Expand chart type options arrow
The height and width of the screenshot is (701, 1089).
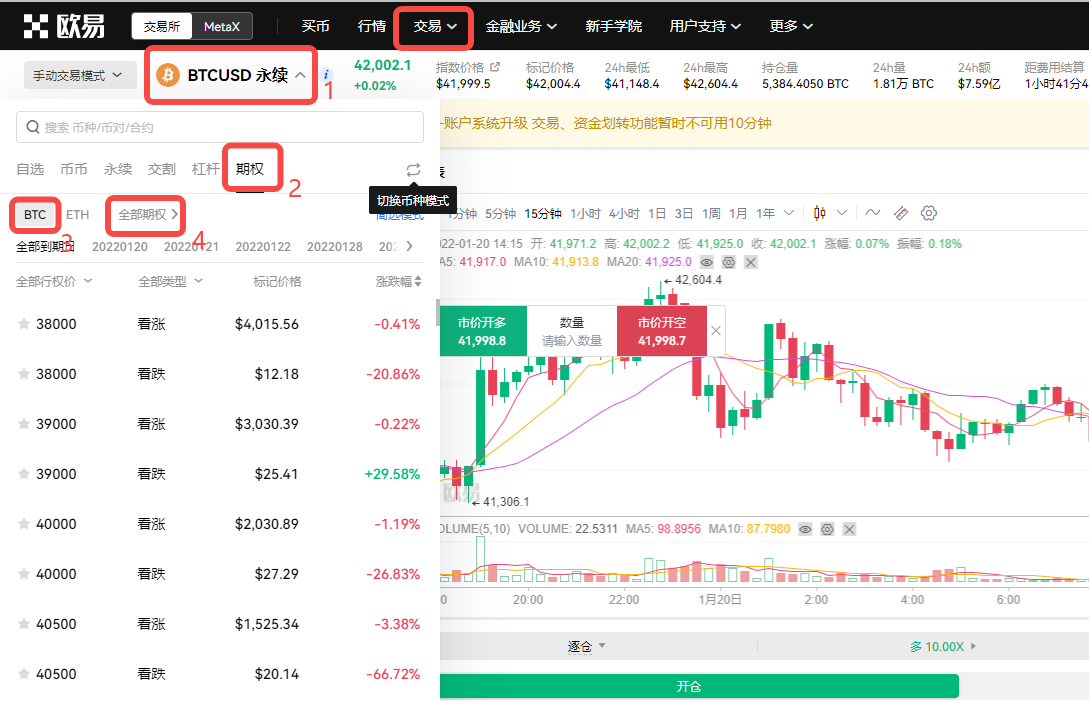click(842, 213)
